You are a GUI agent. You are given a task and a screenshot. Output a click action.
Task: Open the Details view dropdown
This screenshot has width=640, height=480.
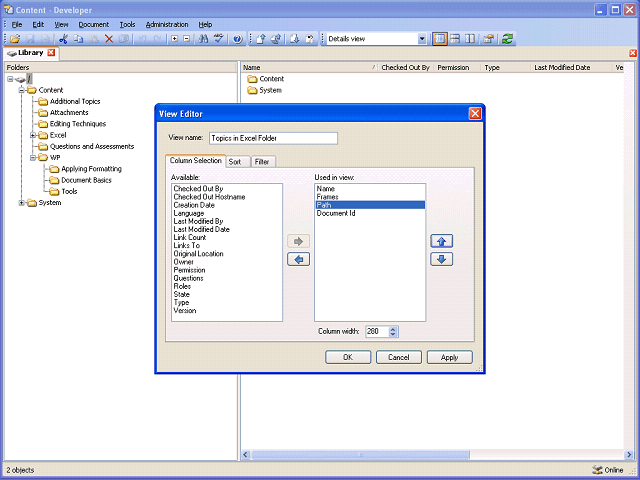[x=422, y=39]
